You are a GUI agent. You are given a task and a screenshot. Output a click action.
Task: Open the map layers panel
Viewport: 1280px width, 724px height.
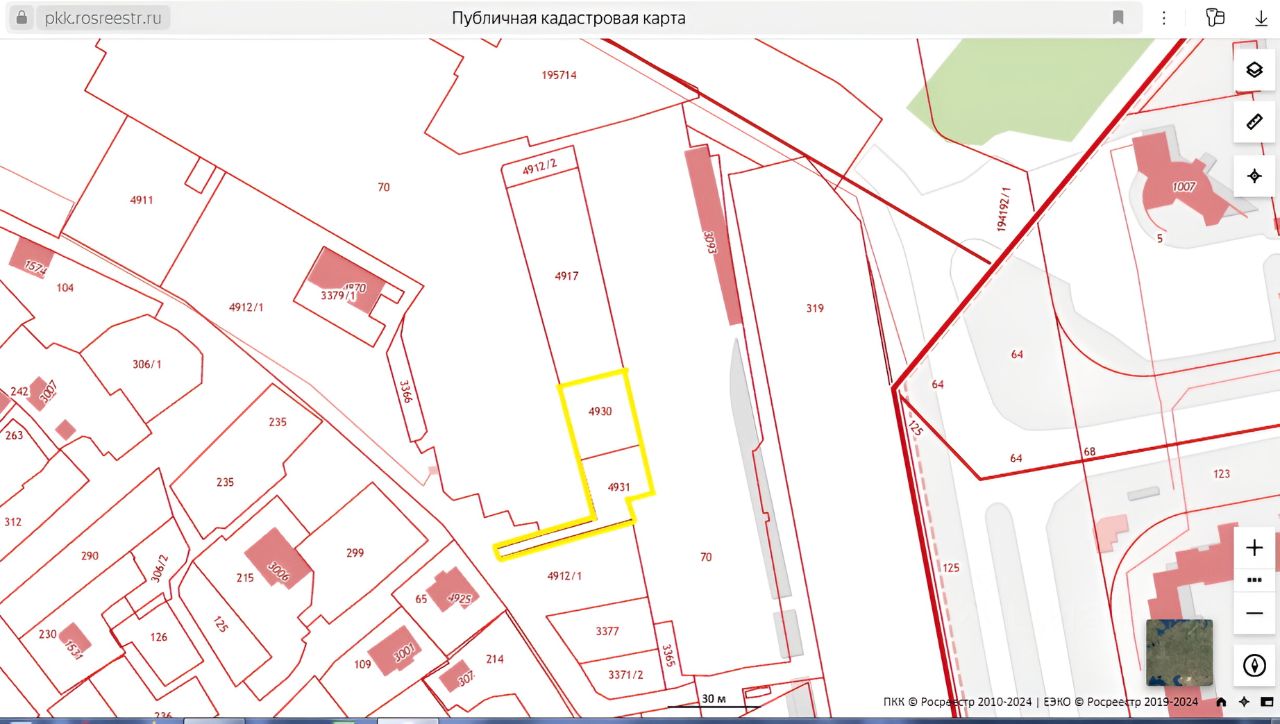pos(1254,70)
